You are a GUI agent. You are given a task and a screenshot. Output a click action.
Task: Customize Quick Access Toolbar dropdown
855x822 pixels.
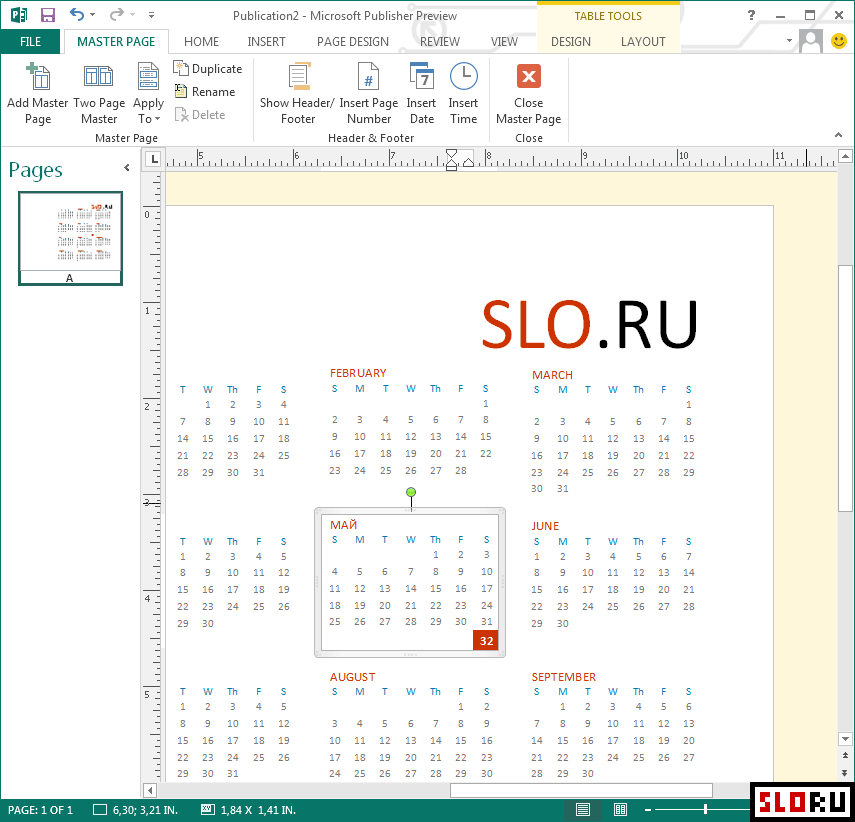151,15
